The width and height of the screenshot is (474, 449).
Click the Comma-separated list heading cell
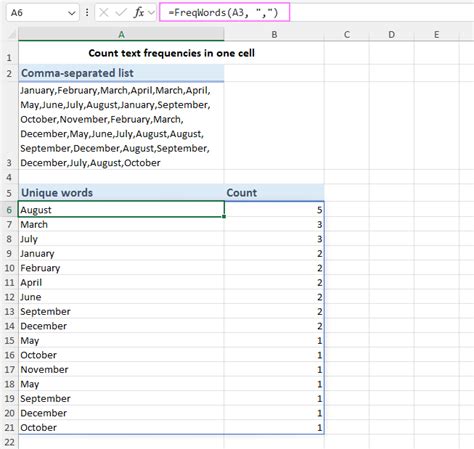pyautogui.click(x=121, y=73)
